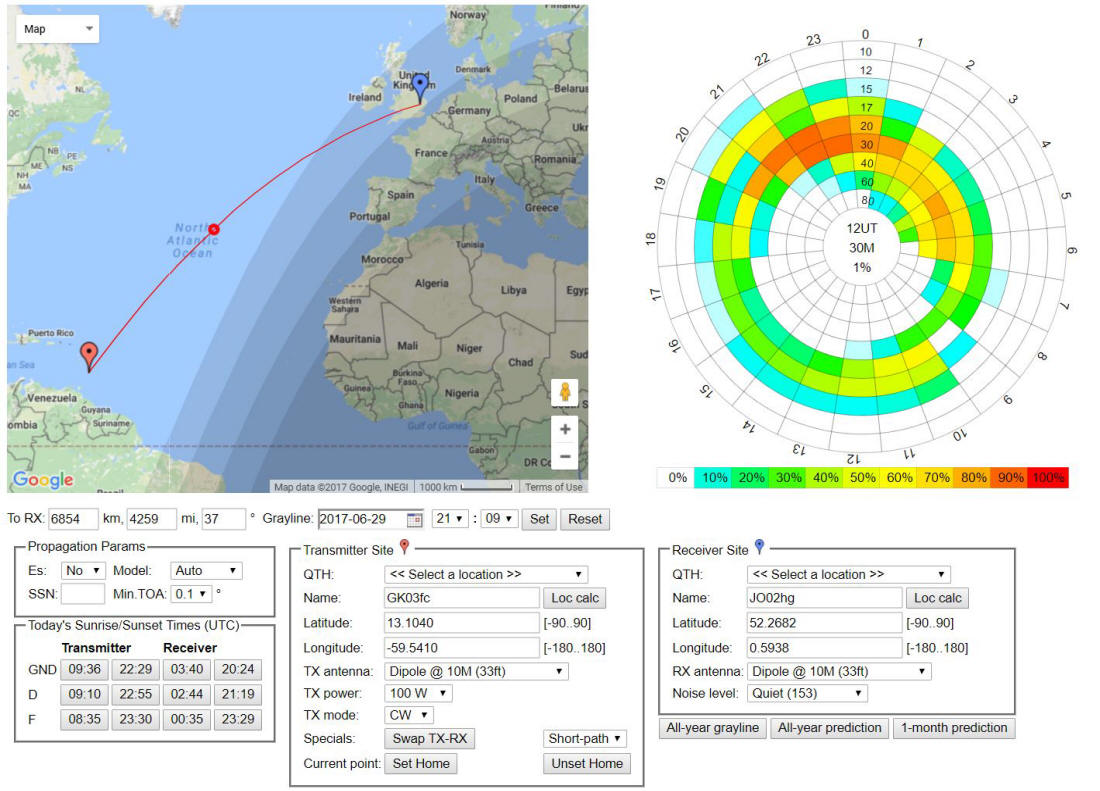Click the transmitter Latitude field
This screenshot has height=791, width=1100.
(462, 623)
